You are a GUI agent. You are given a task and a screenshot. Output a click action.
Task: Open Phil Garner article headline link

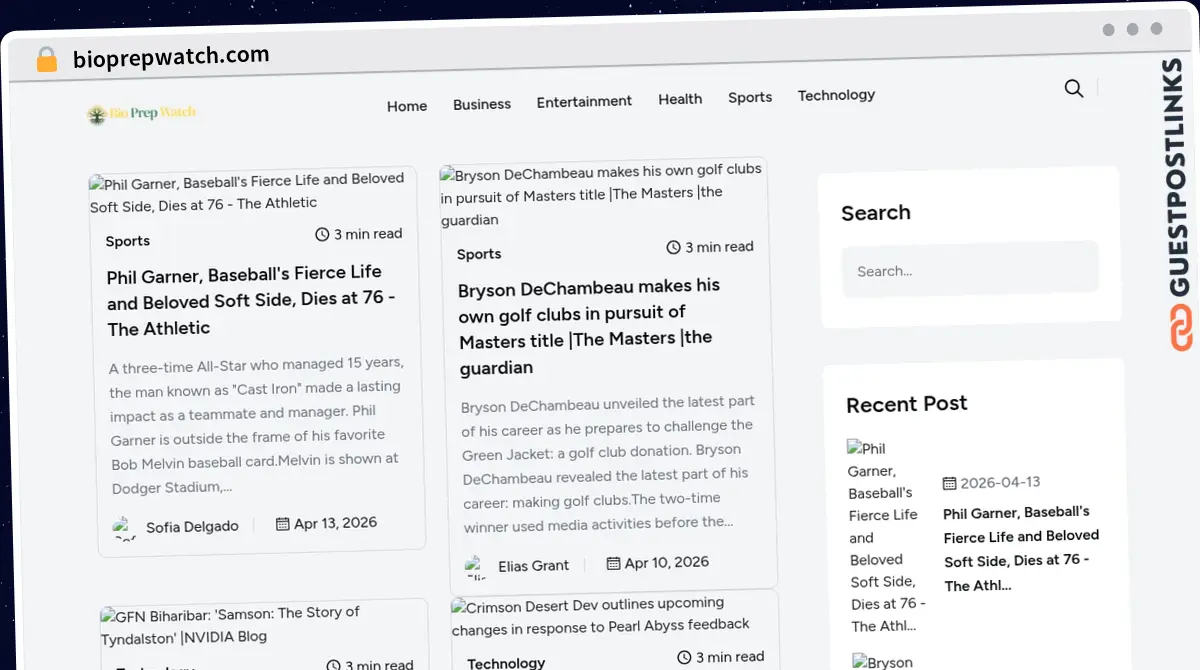pos(252,300)
